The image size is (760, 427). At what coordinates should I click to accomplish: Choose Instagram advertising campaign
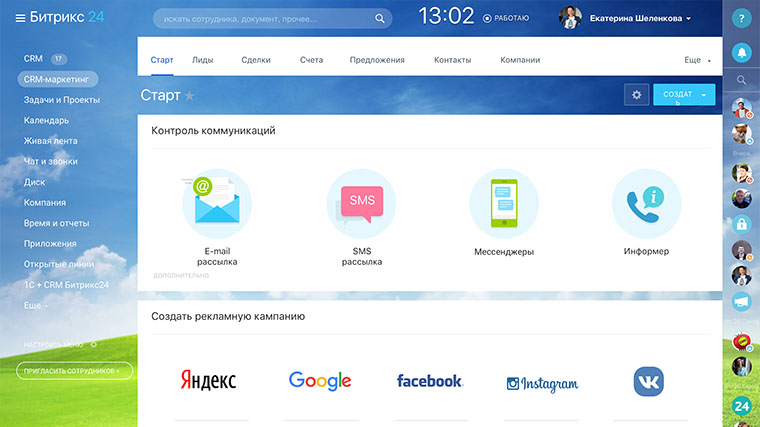542,383
